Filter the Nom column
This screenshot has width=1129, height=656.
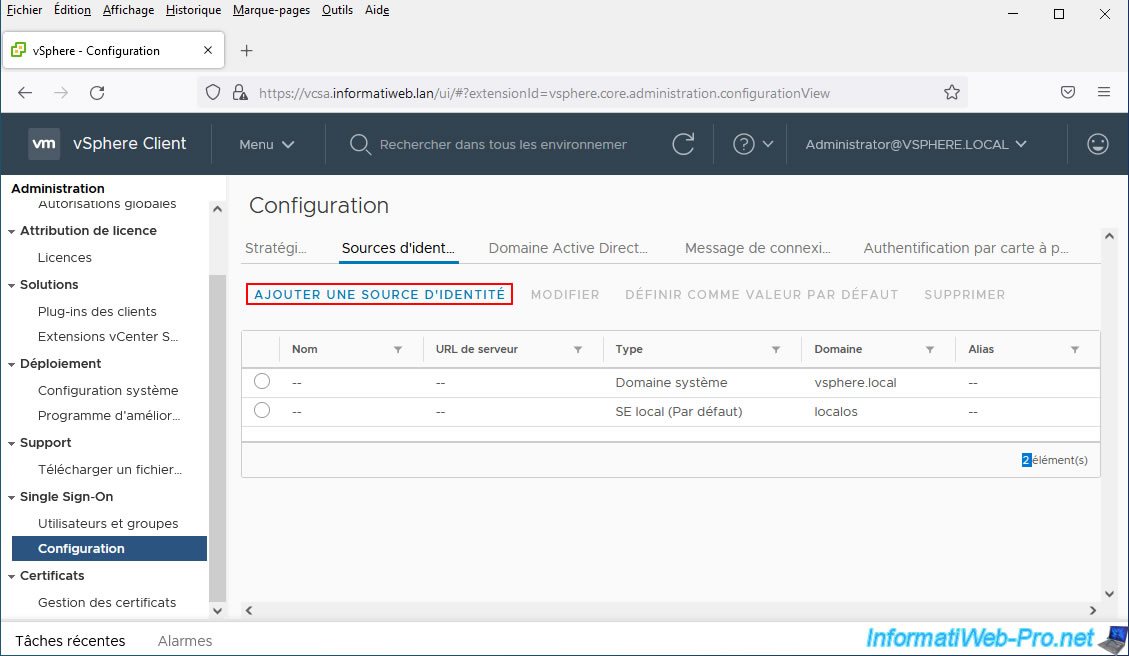click(398, 349)
